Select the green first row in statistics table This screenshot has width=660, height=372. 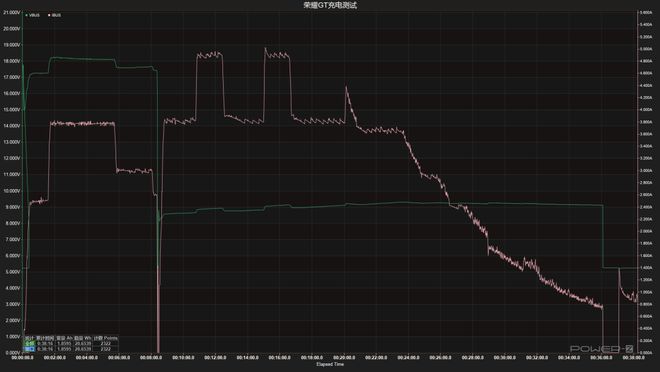point(71,343)
